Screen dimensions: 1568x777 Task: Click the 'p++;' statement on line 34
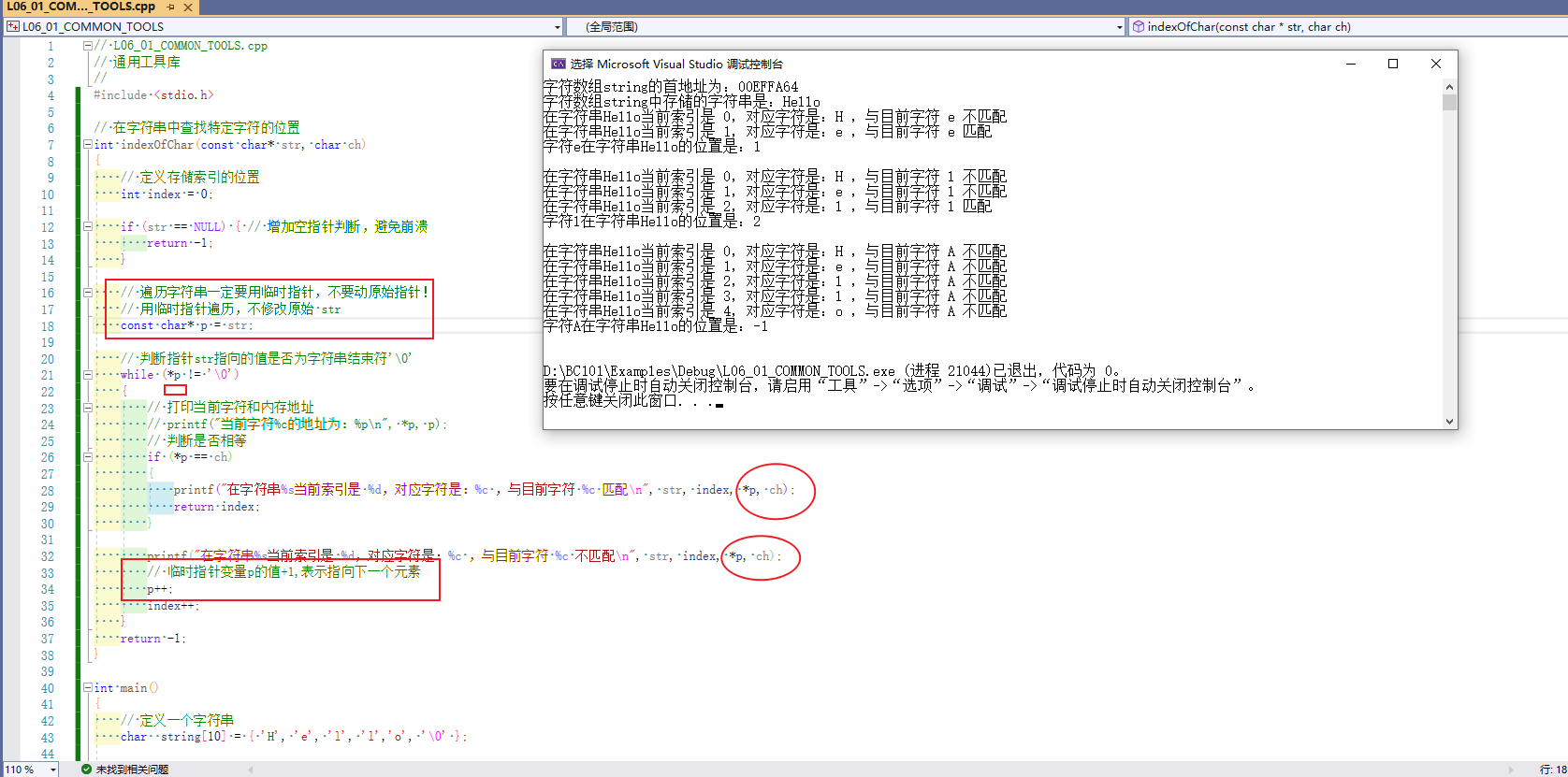[x=159, y=589]
